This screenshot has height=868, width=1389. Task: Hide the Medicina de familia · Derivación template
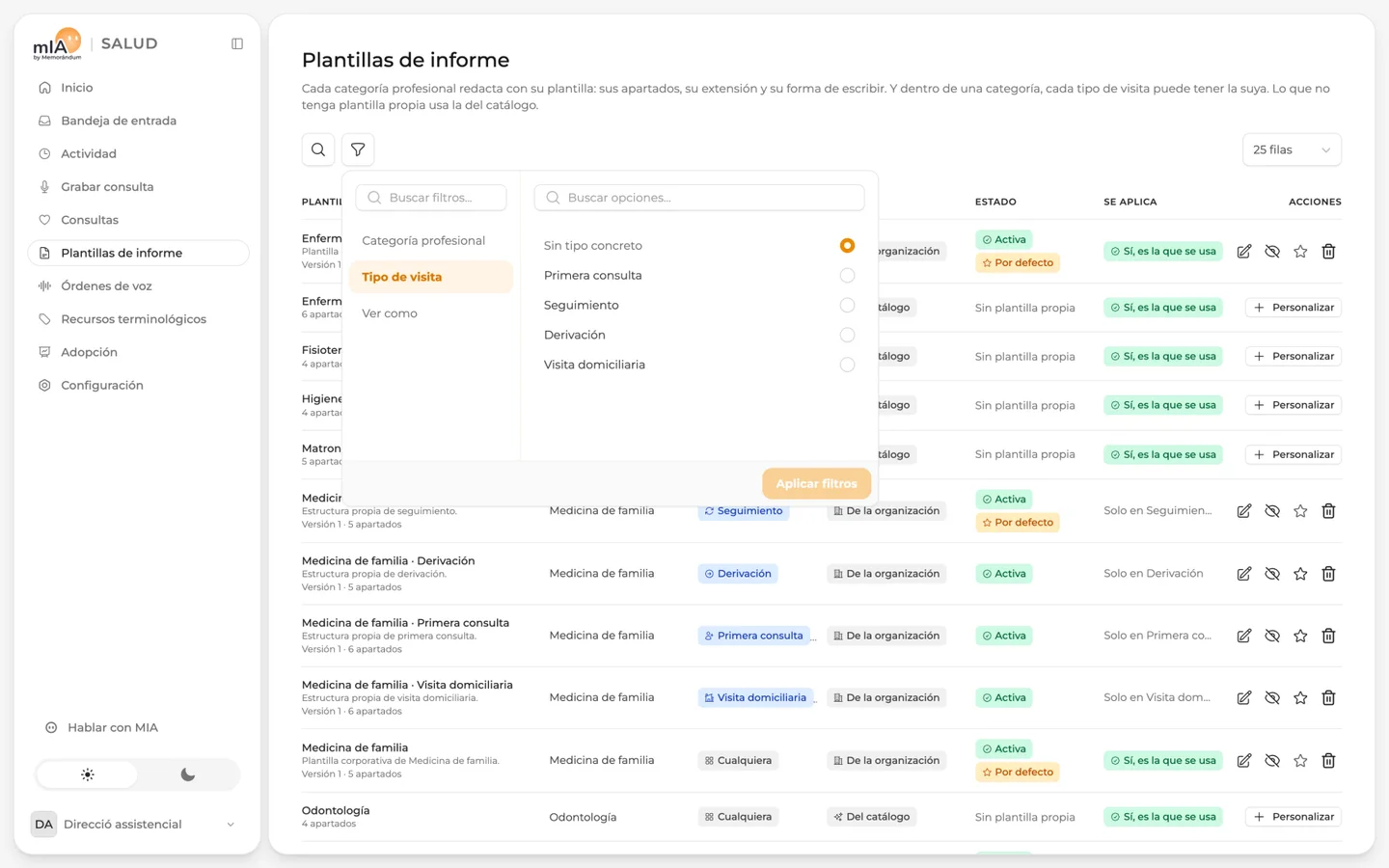pyautogui.click(x=1272, y=574)
